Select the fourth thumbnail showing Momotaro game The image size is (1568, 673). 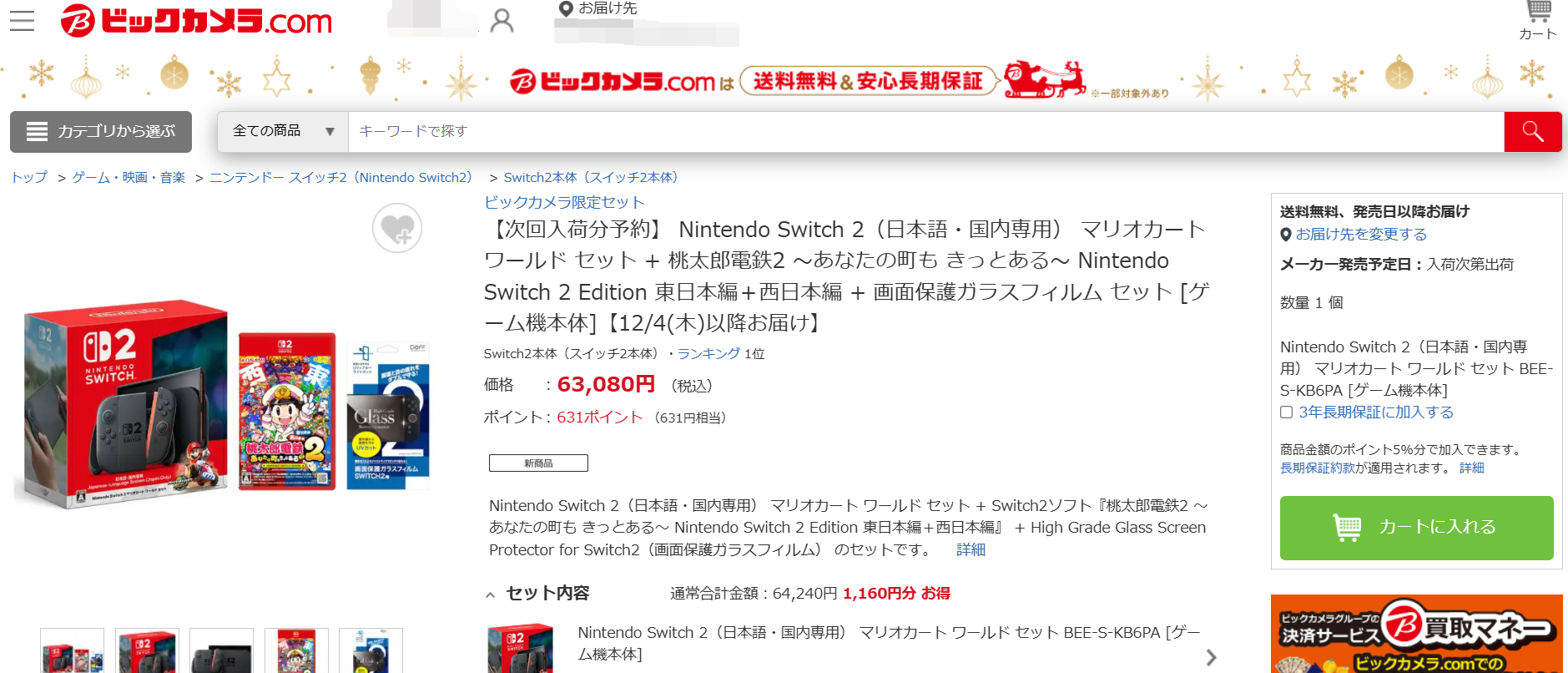pos(296,651)
